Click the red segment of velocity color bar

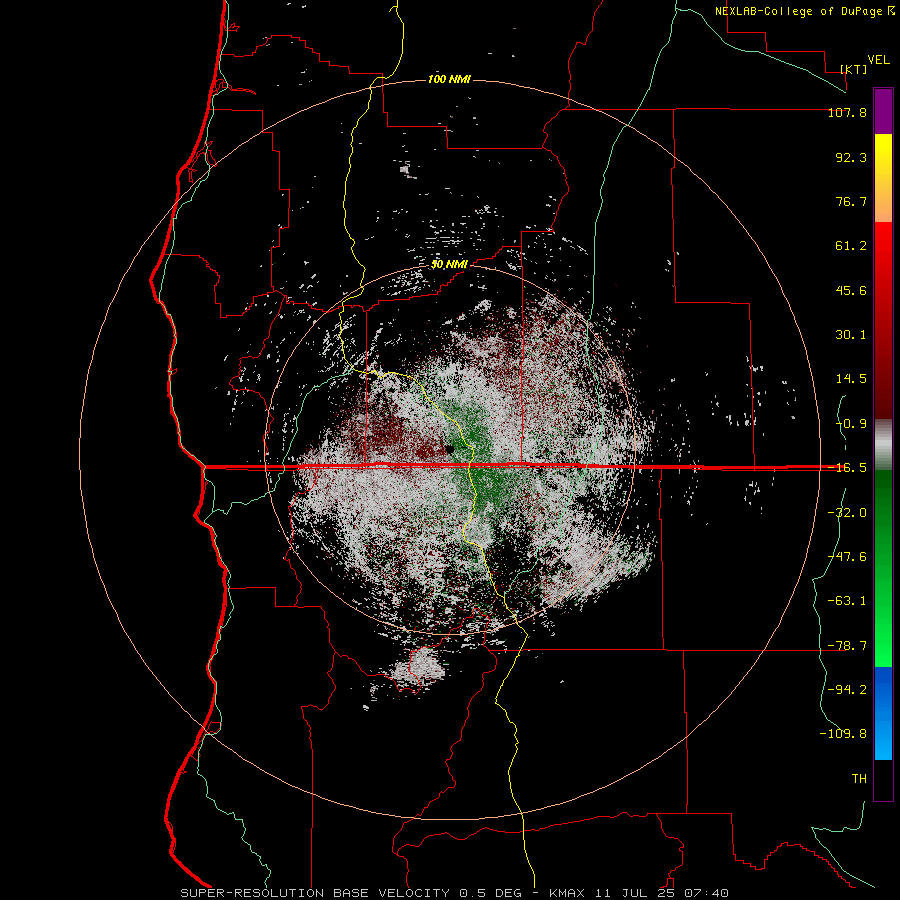coord(883,320)
